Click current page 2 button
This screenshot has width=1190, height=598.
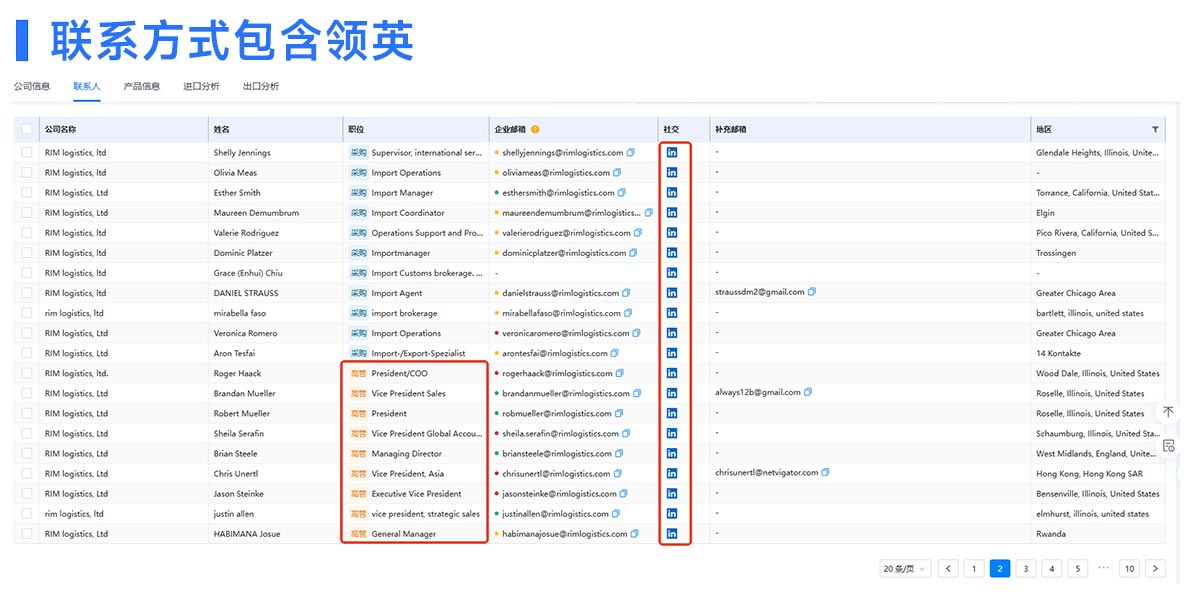point(1000,568)
